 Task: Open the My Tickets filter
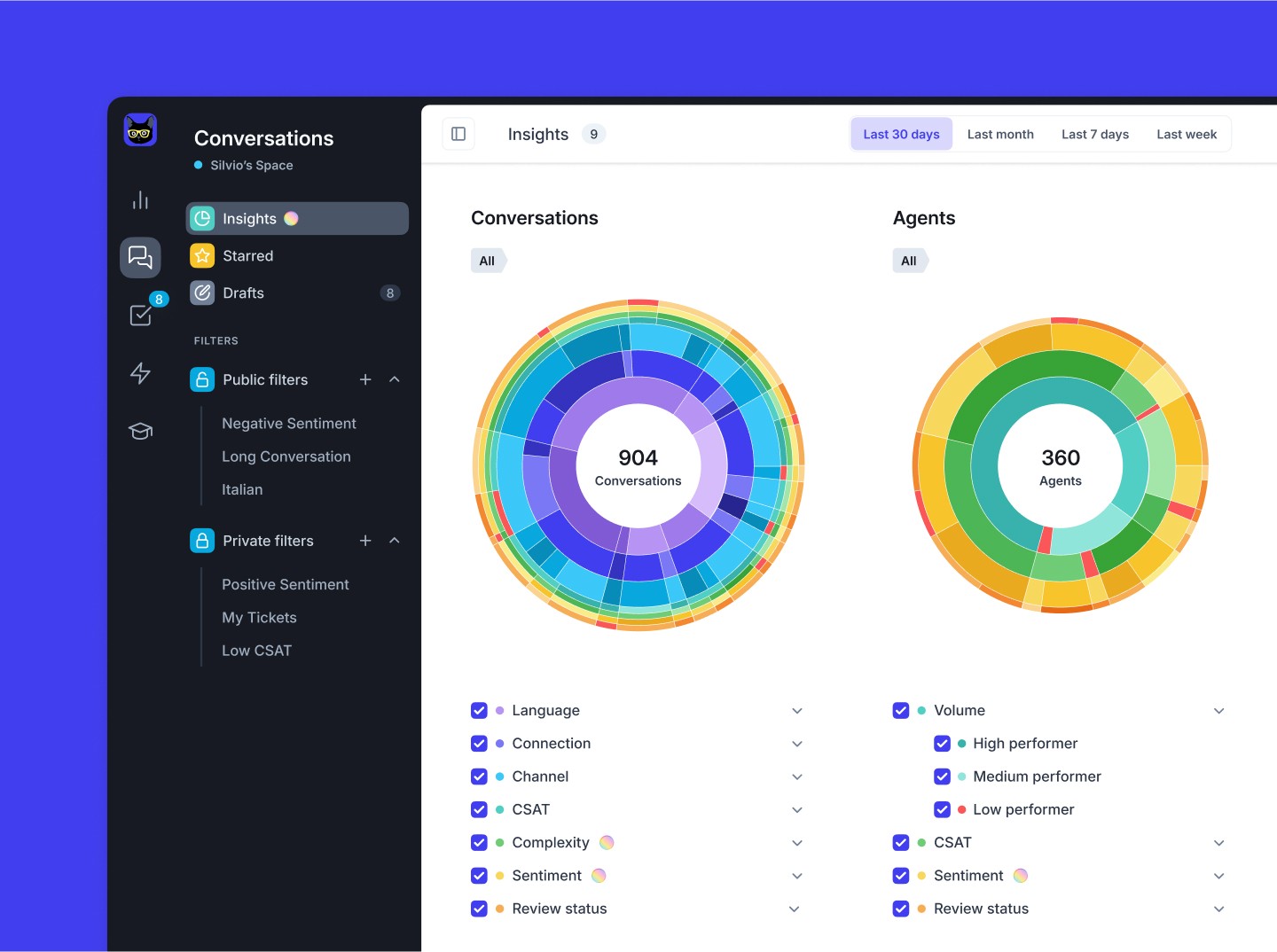(259, 618)
